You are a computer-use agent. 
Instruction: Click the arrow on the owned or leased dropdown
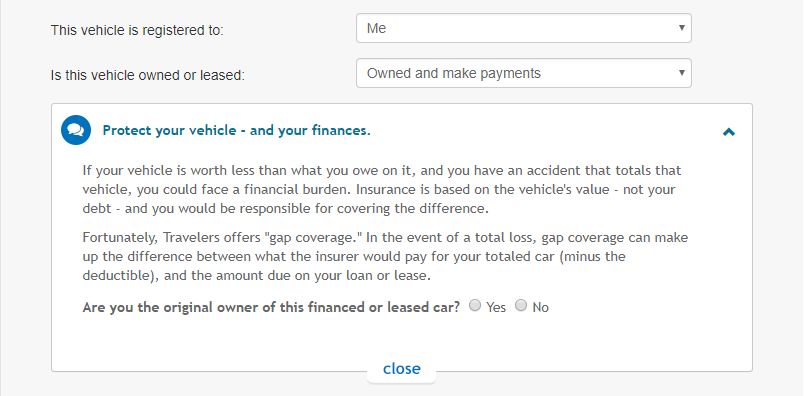click(681, 73)
